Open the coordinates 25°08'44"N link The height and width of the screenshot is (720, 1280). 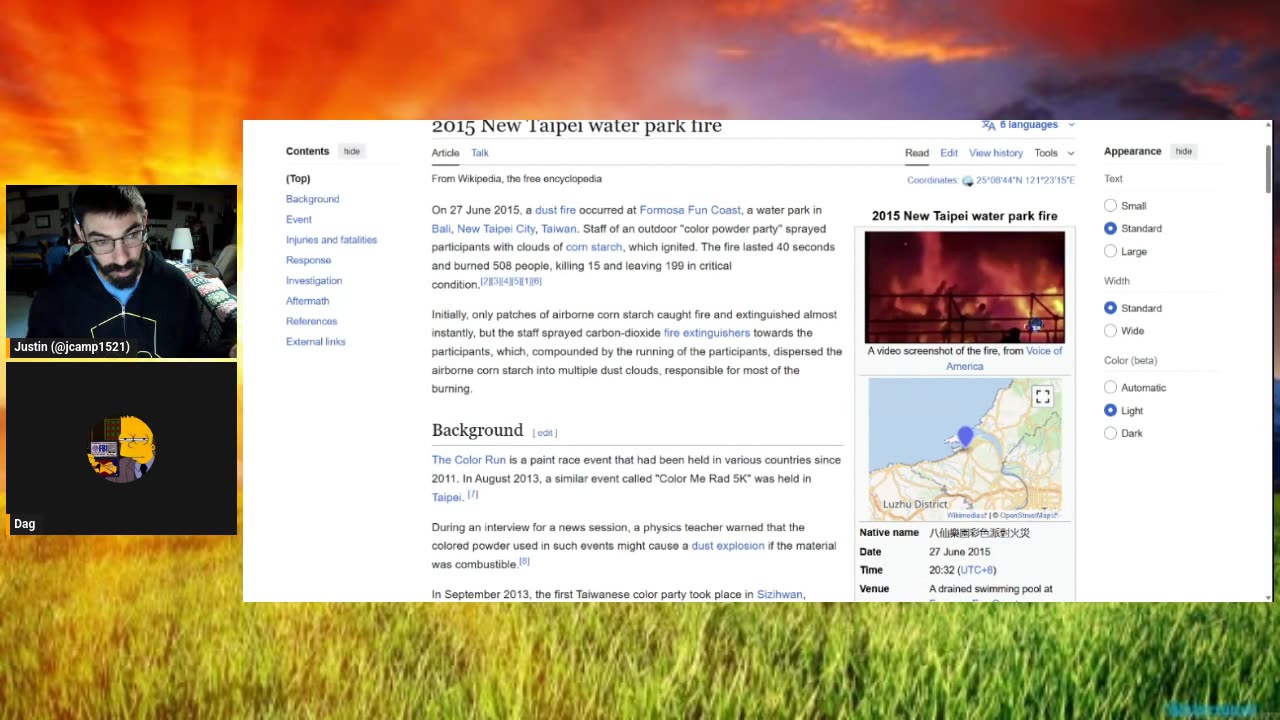(x=1025, y=181)
